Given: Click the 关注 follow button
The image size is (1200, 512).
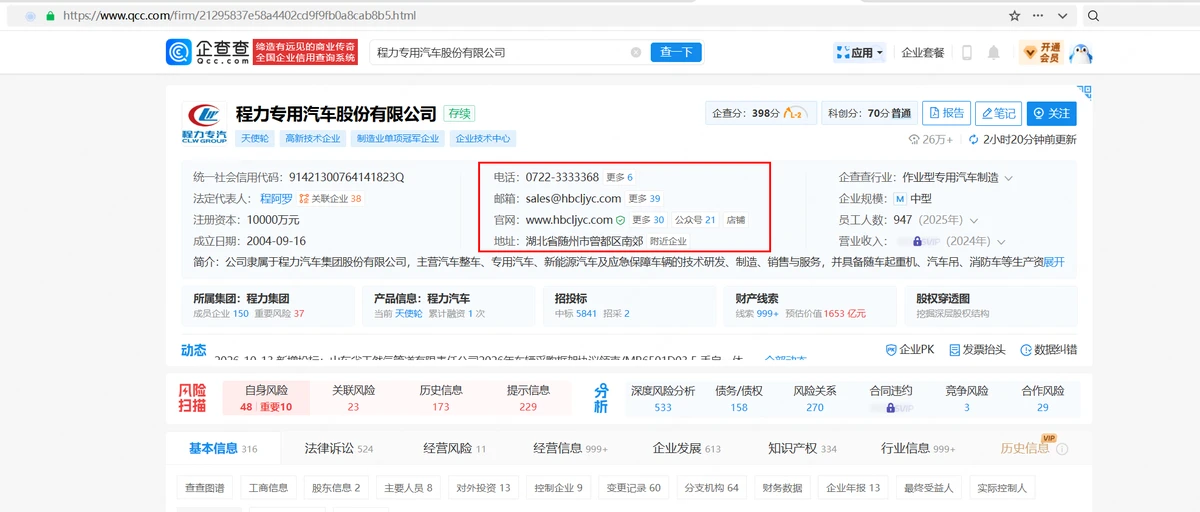Looking at the screenshot, I should pos(1052,113).
